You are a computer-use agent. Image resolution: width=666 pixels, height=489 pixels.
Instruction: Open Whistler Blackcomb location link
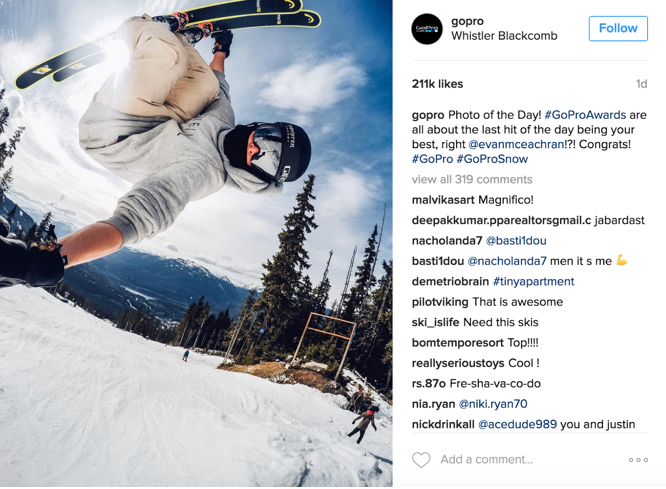(x=504, y=36)
